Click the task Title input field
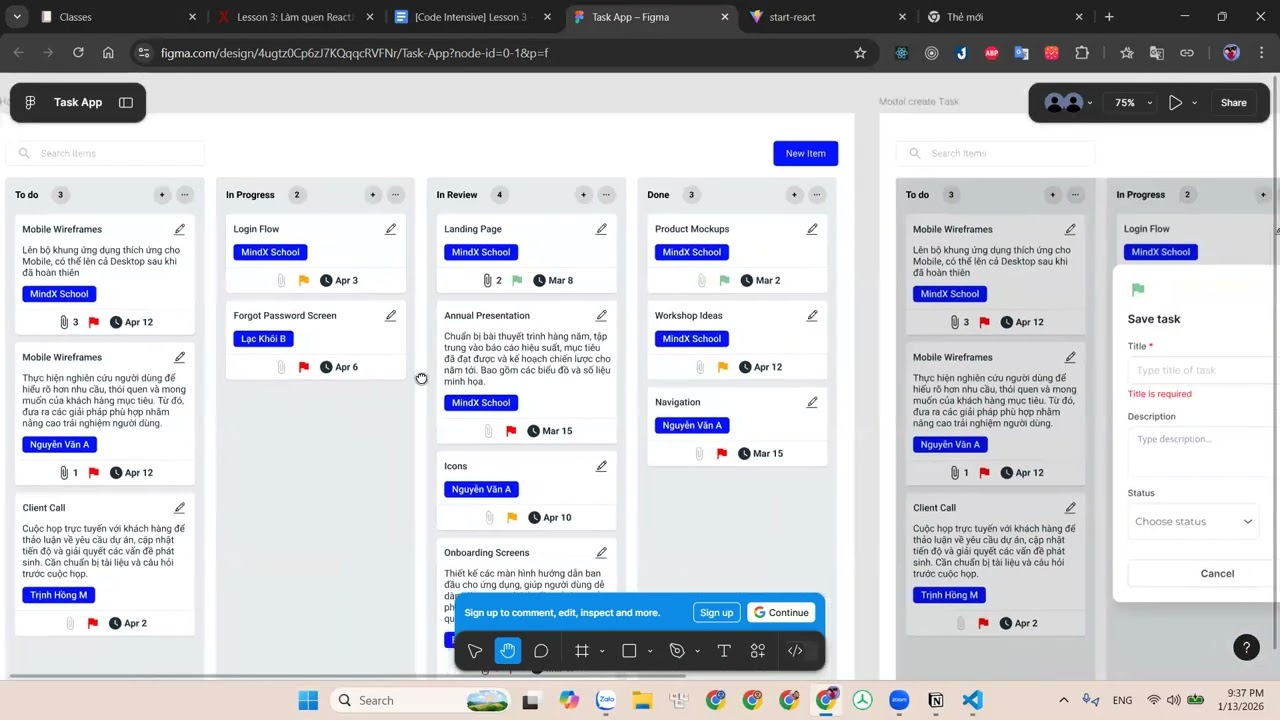This screenshot has width=1280, height=720. 1203,370
